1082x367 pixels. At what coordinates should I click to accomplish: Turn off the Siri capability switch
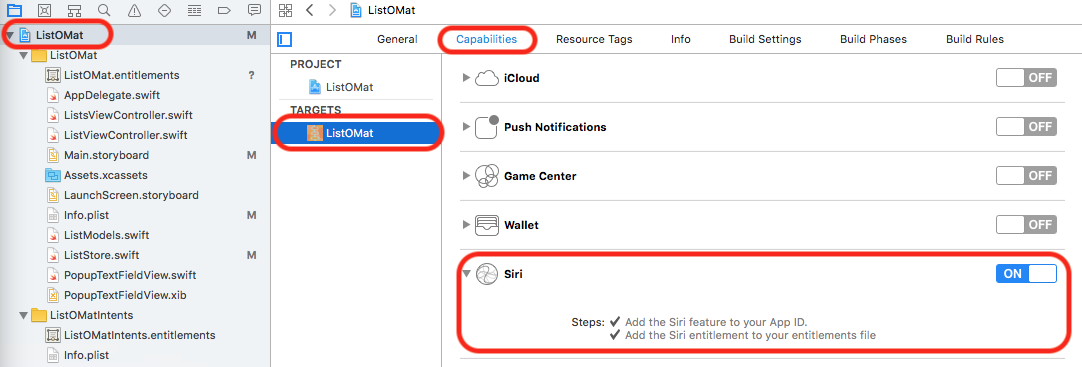[x=1026, y=274]
